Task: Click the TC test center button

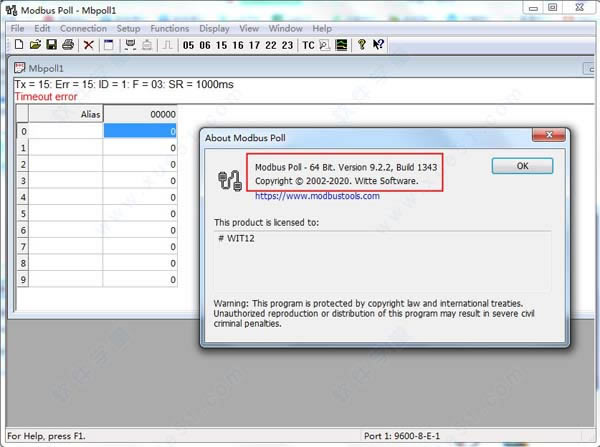Action: pyautogui.click(x=309, y=45)
